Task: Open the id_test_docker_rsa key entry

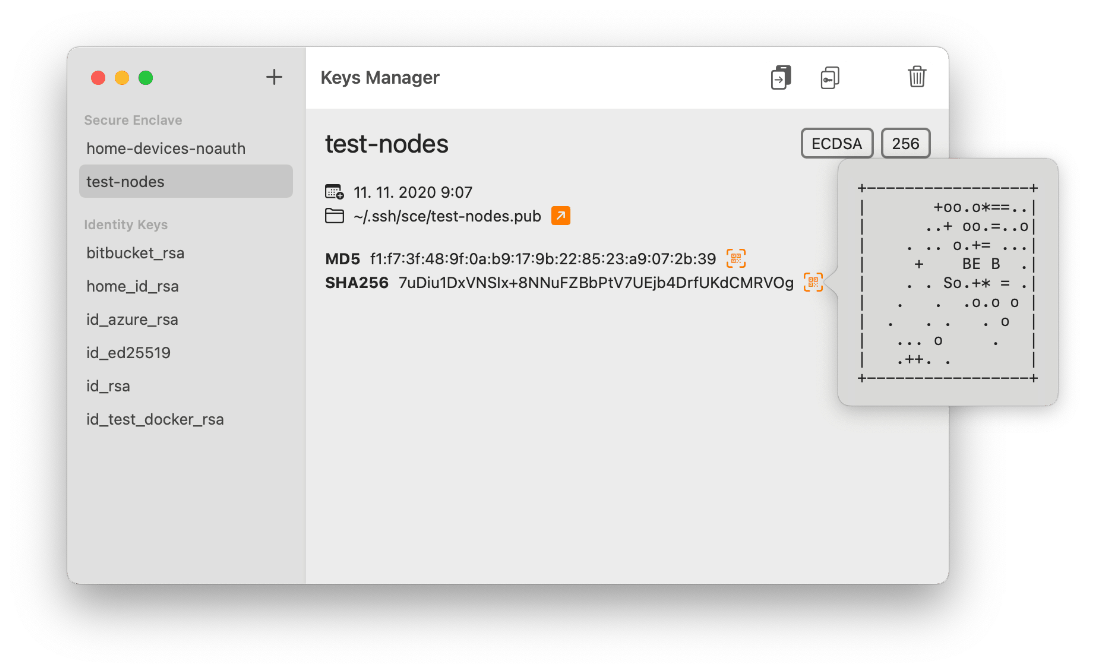Action: click(155, 419)
